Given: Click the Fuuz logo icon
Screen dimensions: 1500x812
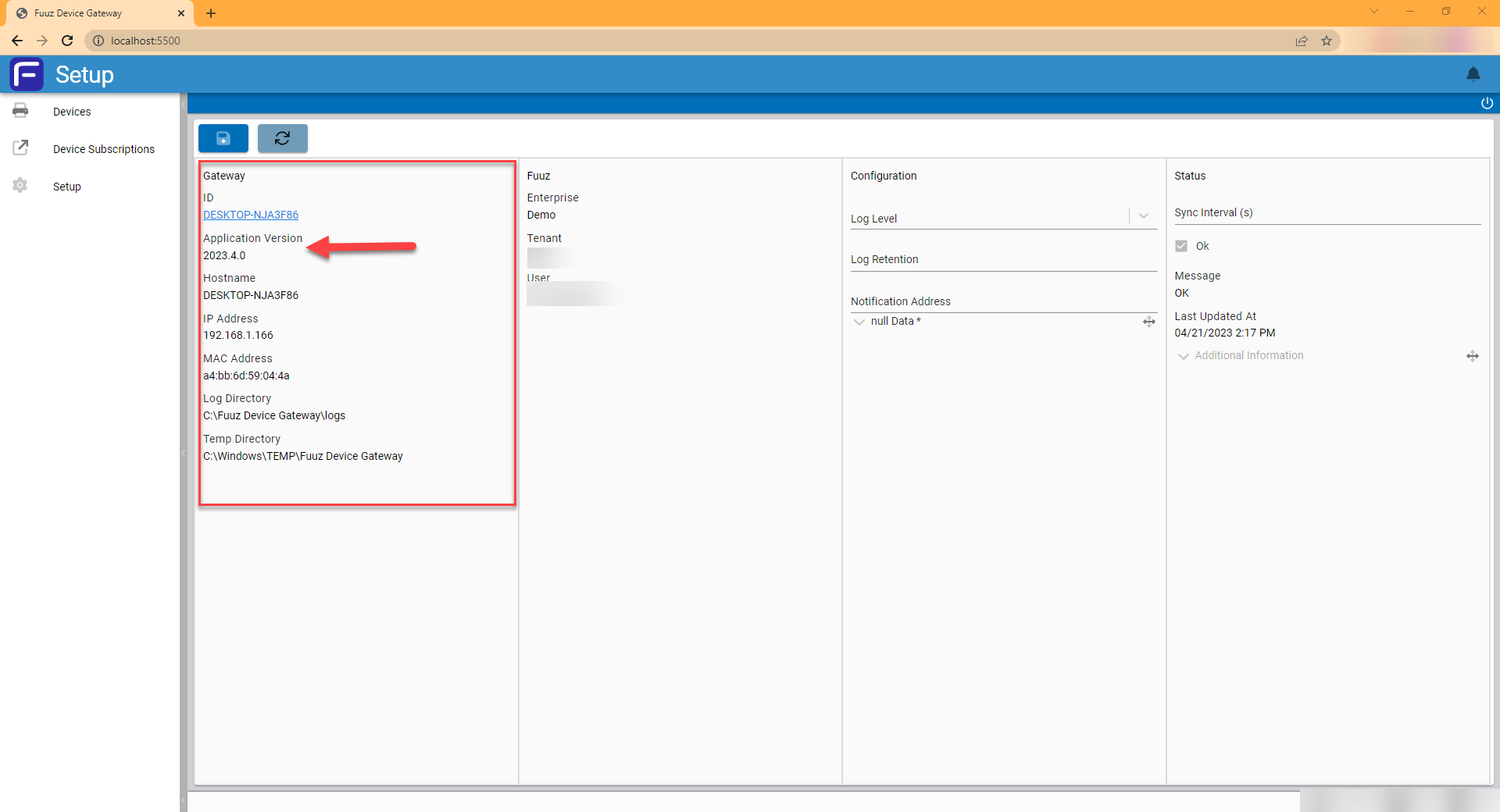Looking at the screenshot, I should coord(27,75).
